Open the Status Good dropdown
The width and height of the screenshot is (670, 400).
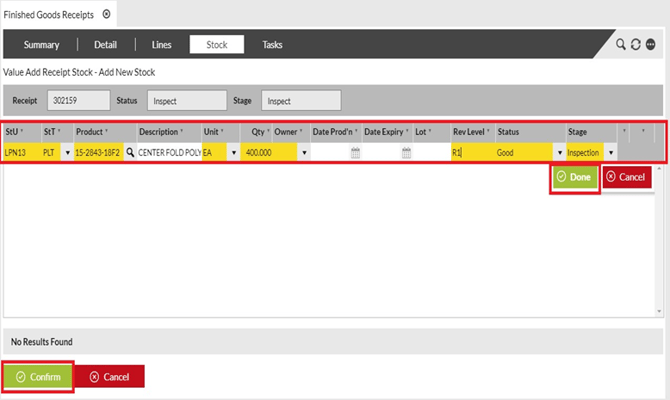tap(559, 153)
